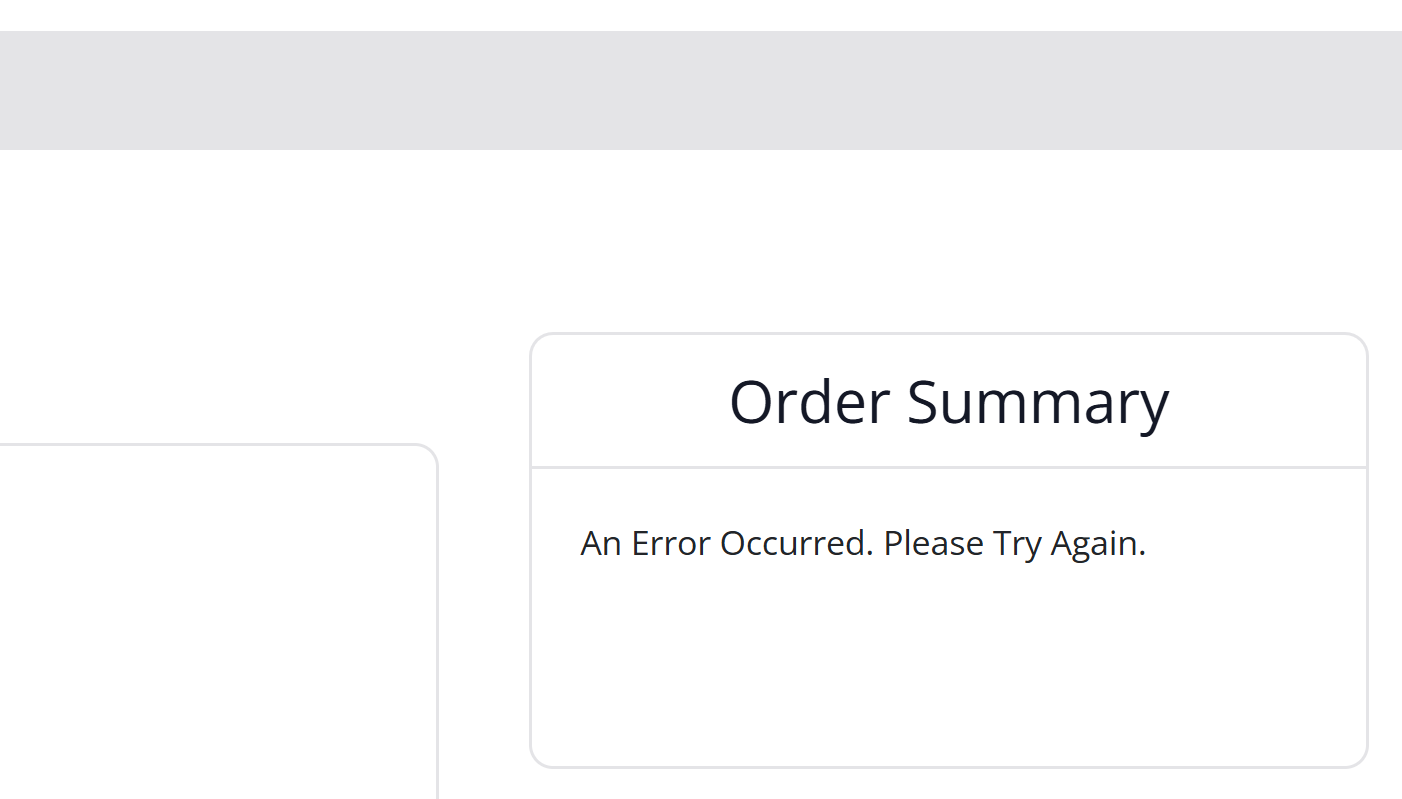
Task: Click the "Order Summary" heading
Action: coord(948,402)
